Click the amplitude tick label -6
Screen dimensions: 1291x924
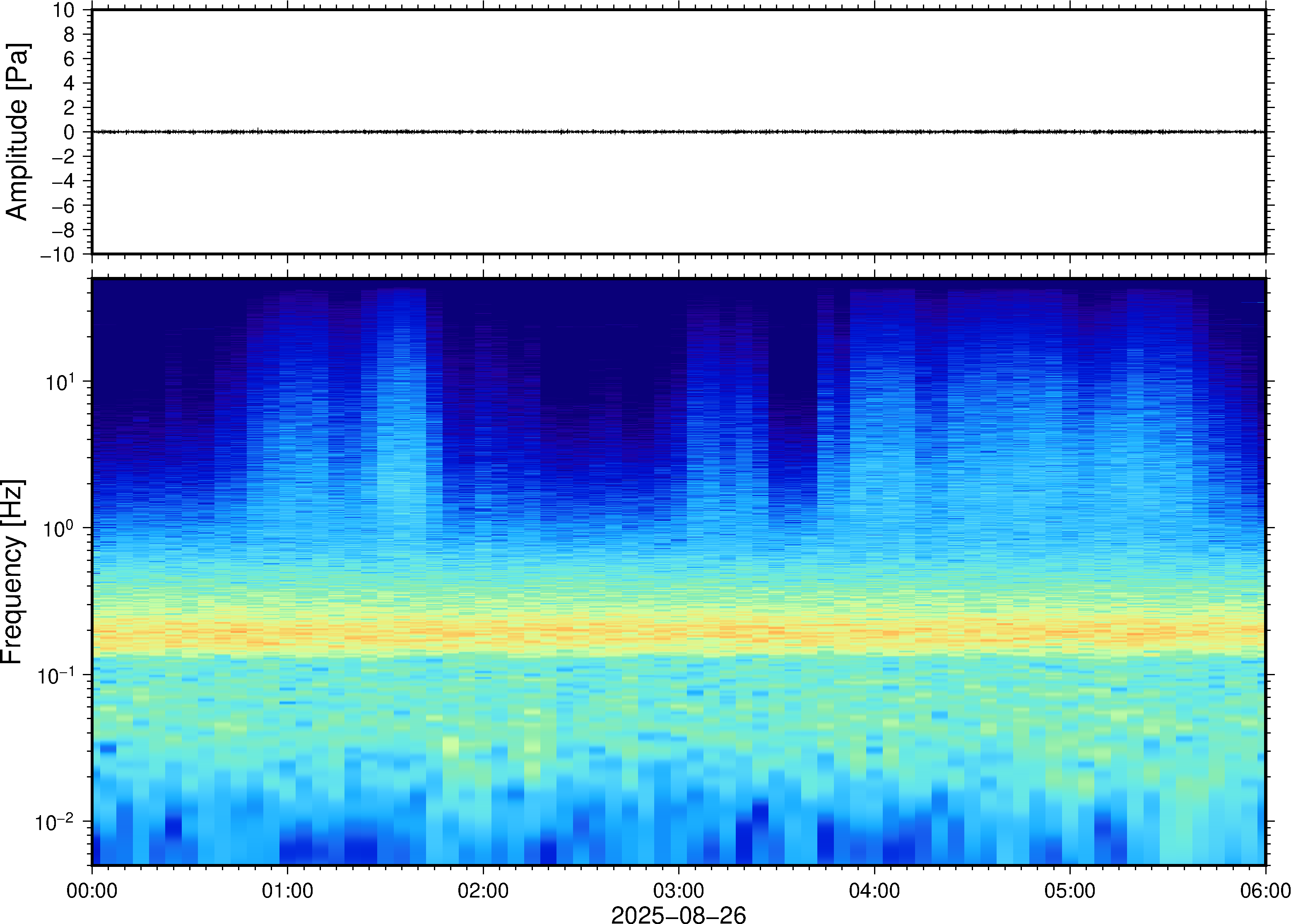[x=63, y=205]
